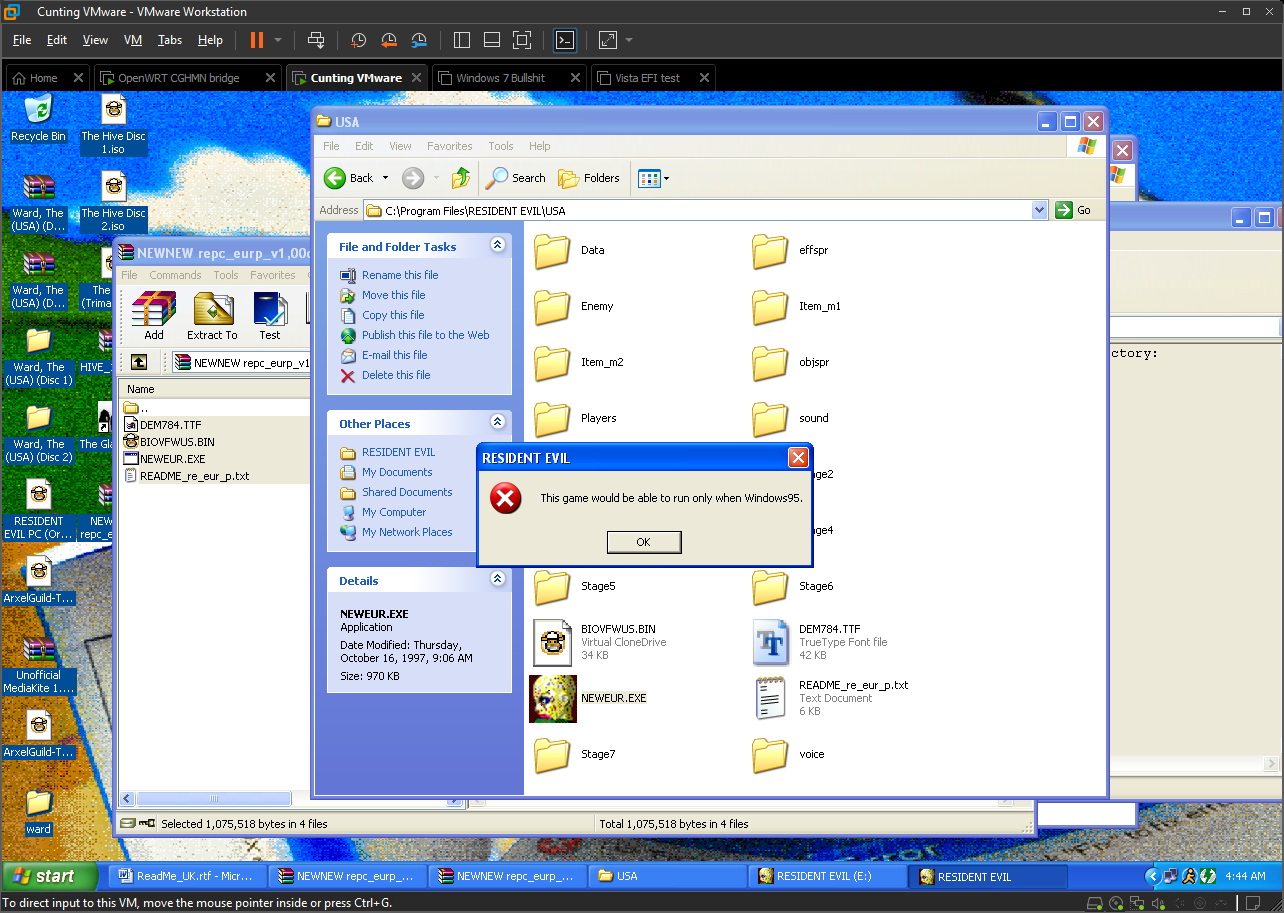The image size is (1284, 913).
Task: Select the NEWEUR.EXE application icon in USA window
Action: coord(553,698)
